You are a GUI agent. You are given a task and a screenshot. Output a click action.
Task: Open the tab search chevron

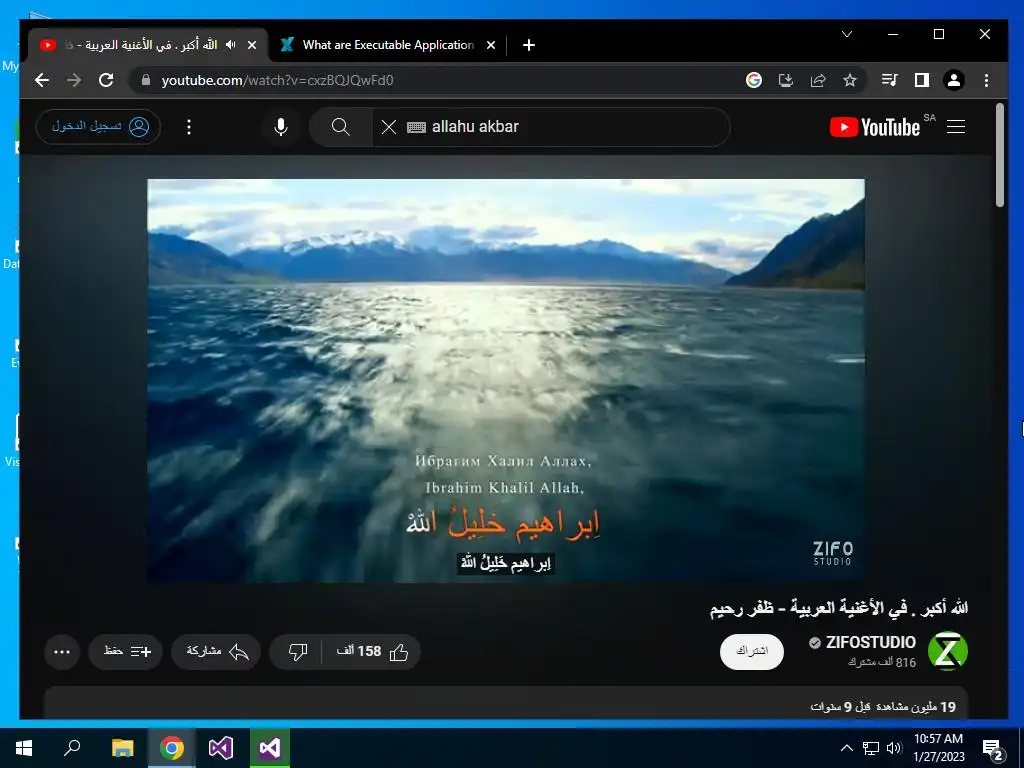click(847, 34)
